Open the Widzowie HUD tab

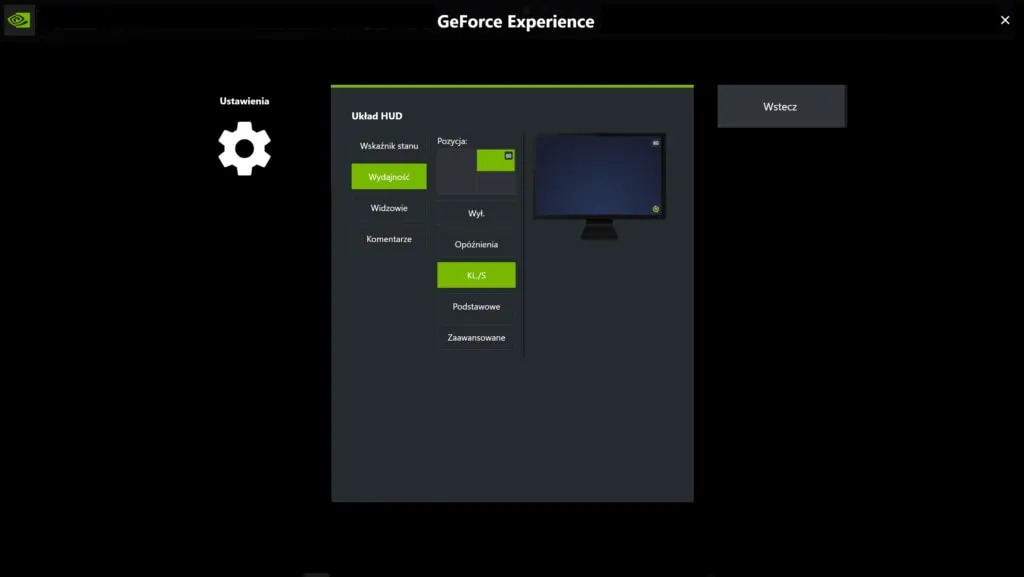[389, 208]
